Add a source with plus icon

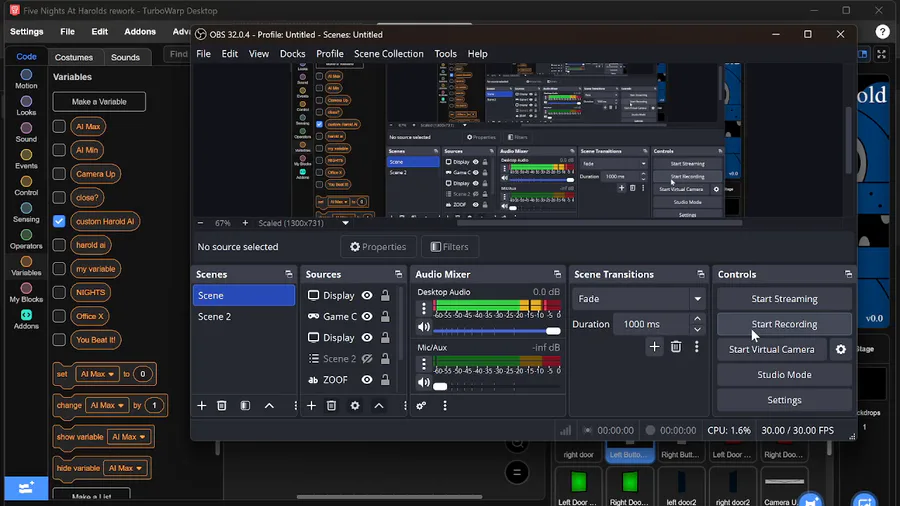311,406
